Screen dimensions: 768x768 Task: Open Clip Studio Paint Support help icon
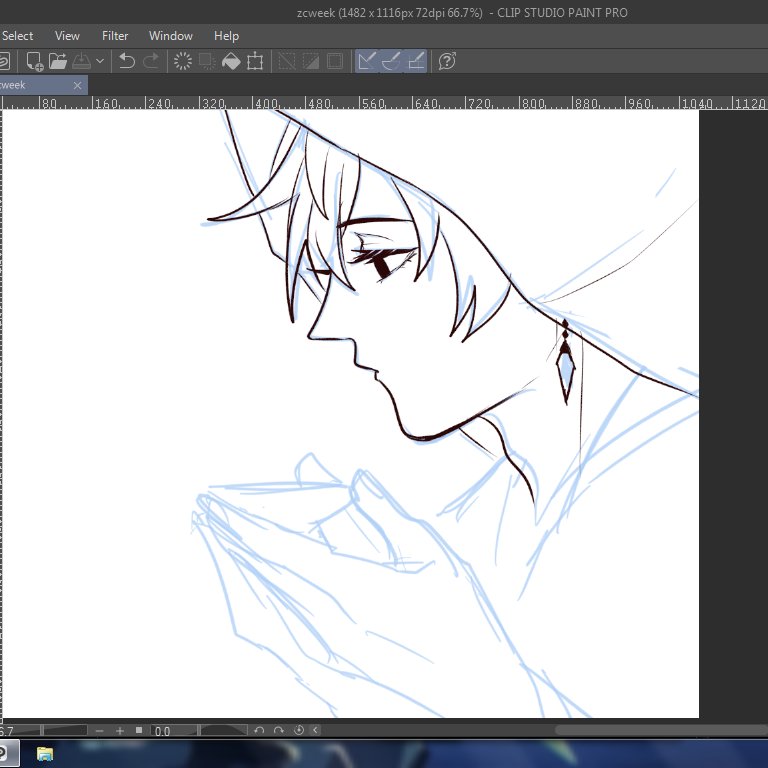(x=447, y=61)
